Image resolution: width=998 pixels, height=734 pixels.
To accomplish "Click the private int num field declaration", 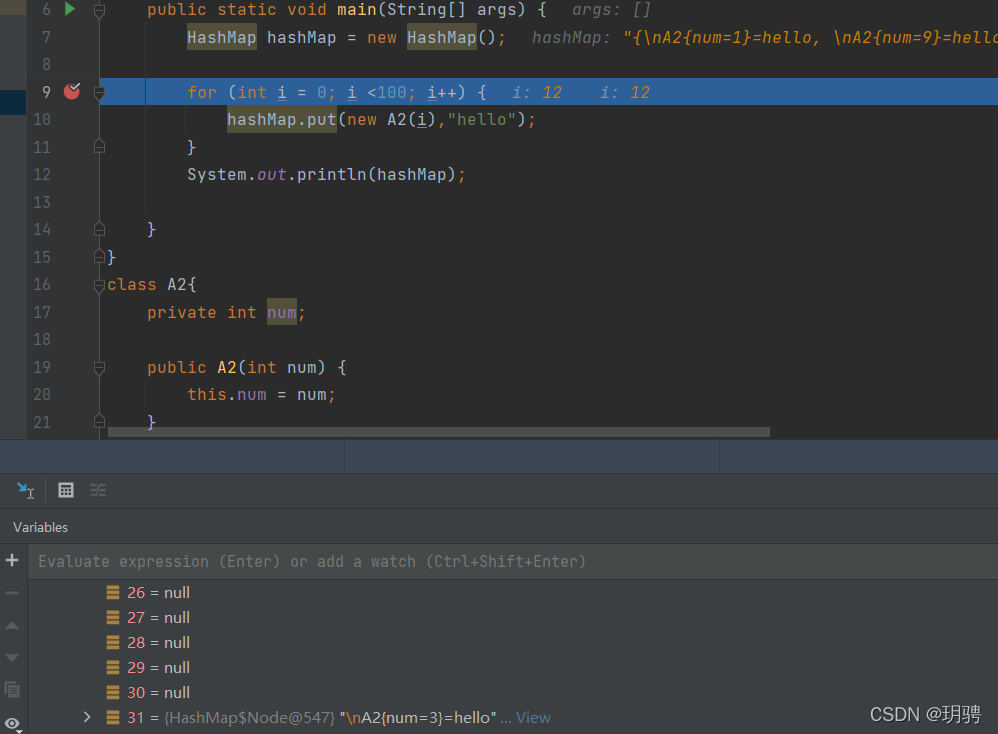I will (x=227, y=313).
